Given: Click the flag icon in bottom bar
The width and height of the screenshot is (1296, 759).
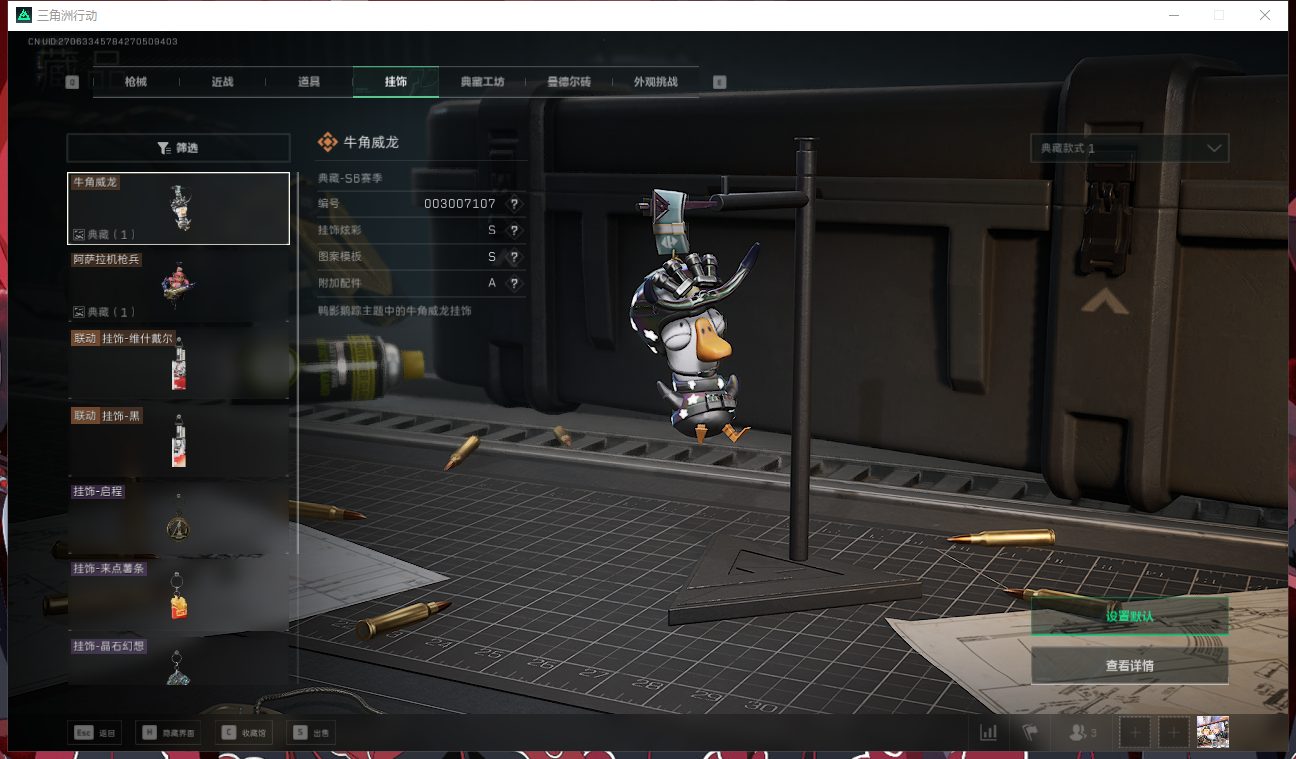Looking at the screenshot, I should click(1029, 732).
